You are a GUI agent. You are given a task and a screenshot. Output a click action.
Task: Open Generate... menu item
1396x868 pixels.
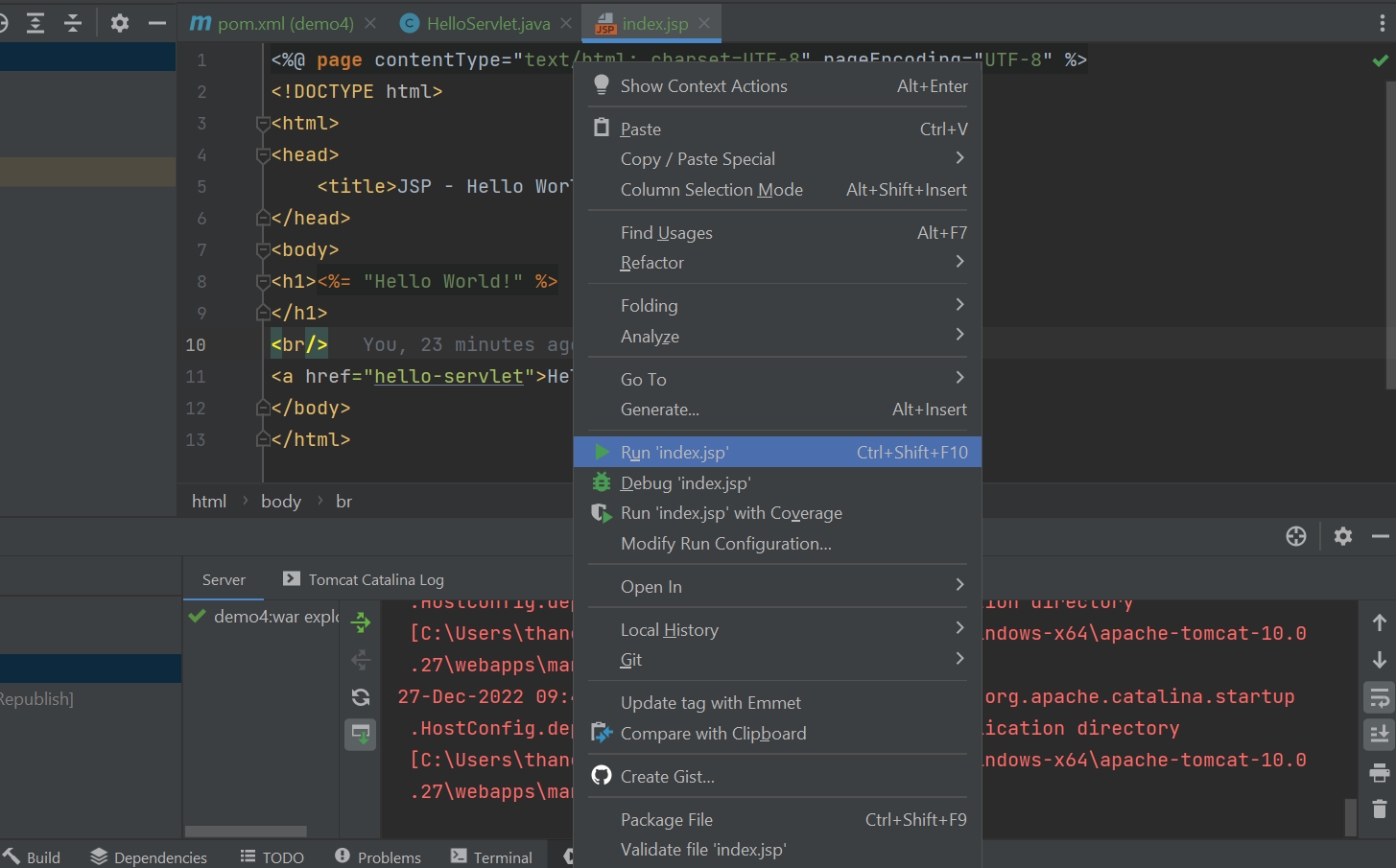point(777,410)
